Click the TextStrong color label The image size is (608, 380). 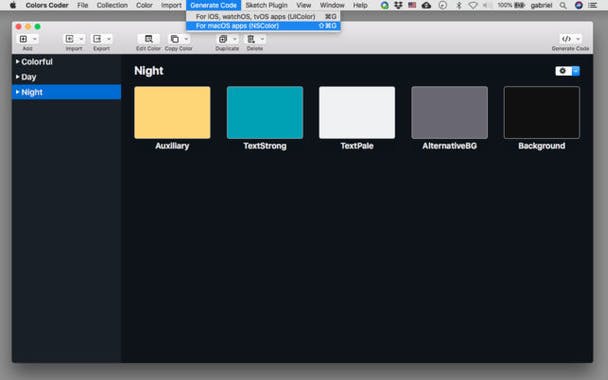coord(265,146)
